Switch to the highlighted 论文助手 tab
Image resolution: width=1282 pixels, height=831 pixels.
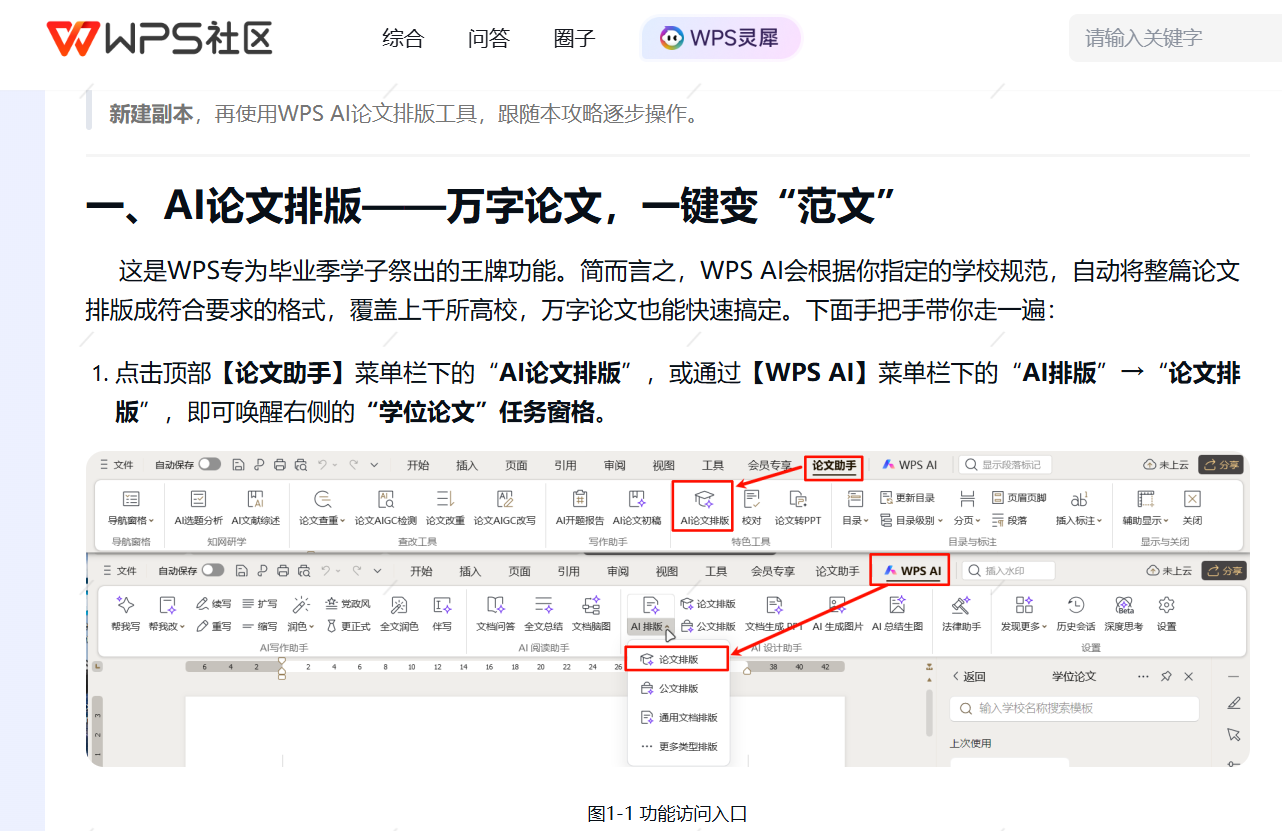(x=834, y=465)
